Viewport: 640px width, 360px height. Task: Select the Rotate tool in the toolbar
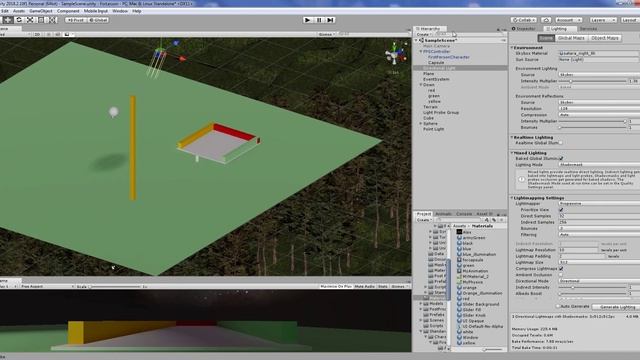19,20
